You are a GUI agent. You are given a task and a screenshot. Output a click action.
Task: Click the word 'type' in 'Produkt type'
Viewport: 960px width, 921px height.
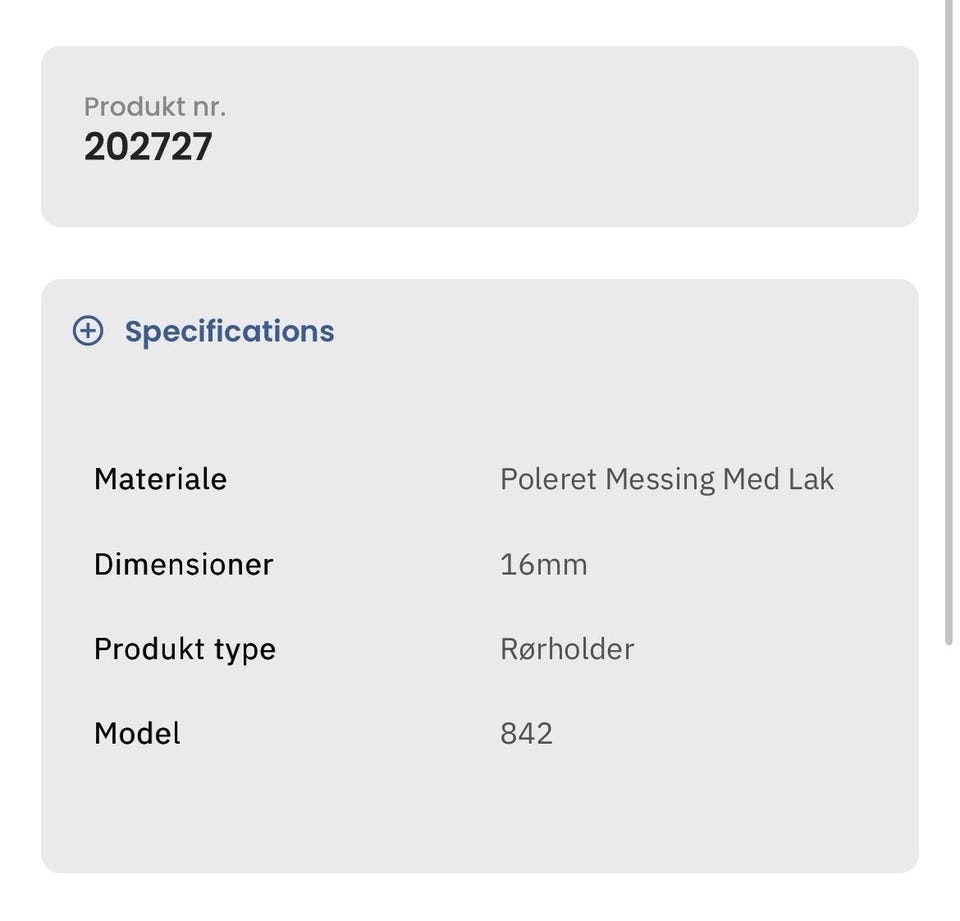pos(245,650)
